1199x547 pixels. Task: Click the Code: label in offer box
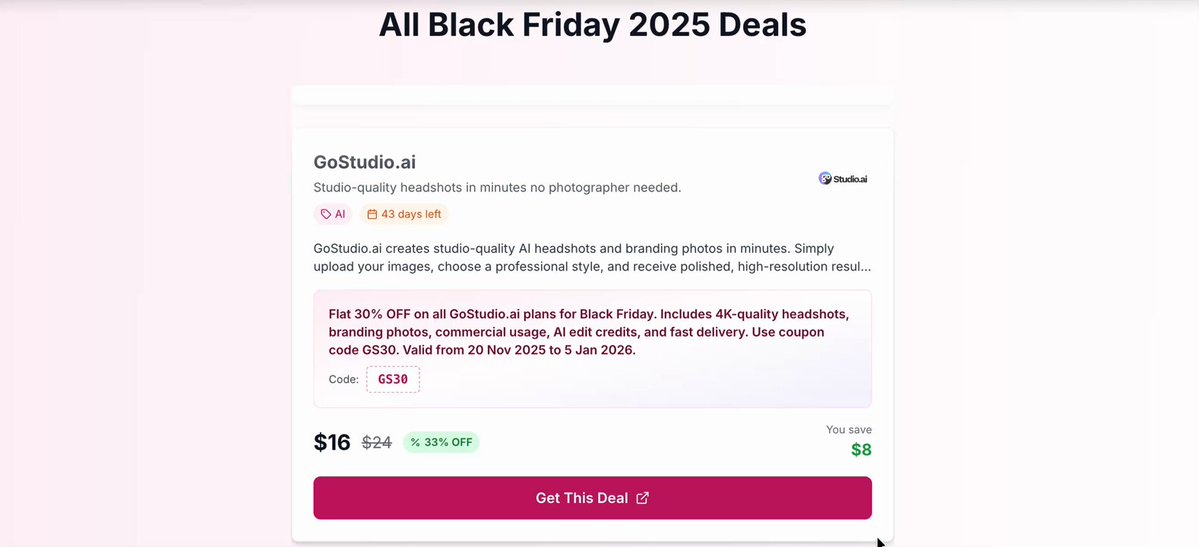pyautogui.click(x=343, y=379)
